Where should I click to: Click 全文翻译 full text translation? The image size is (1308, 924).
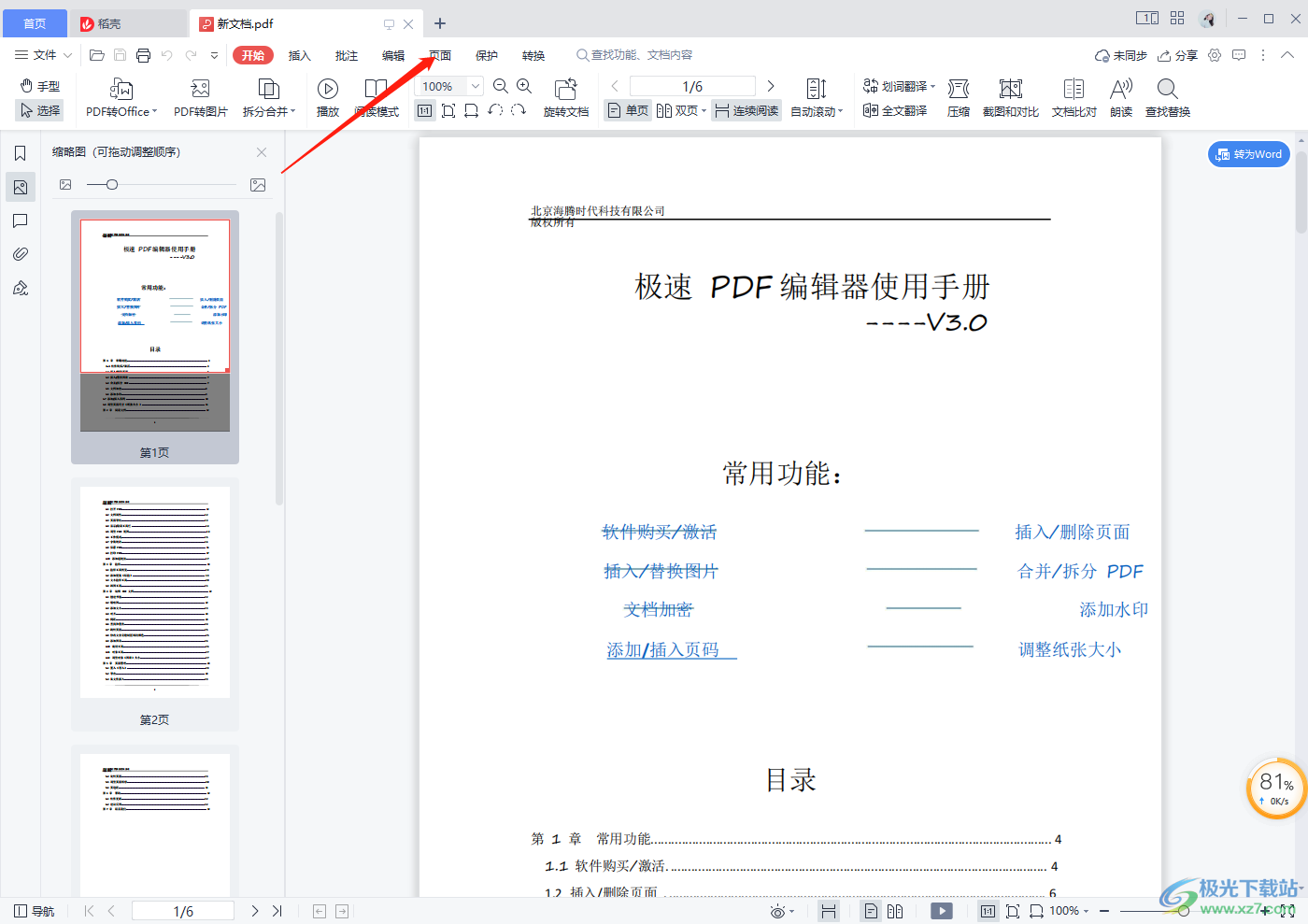(895, 110)
